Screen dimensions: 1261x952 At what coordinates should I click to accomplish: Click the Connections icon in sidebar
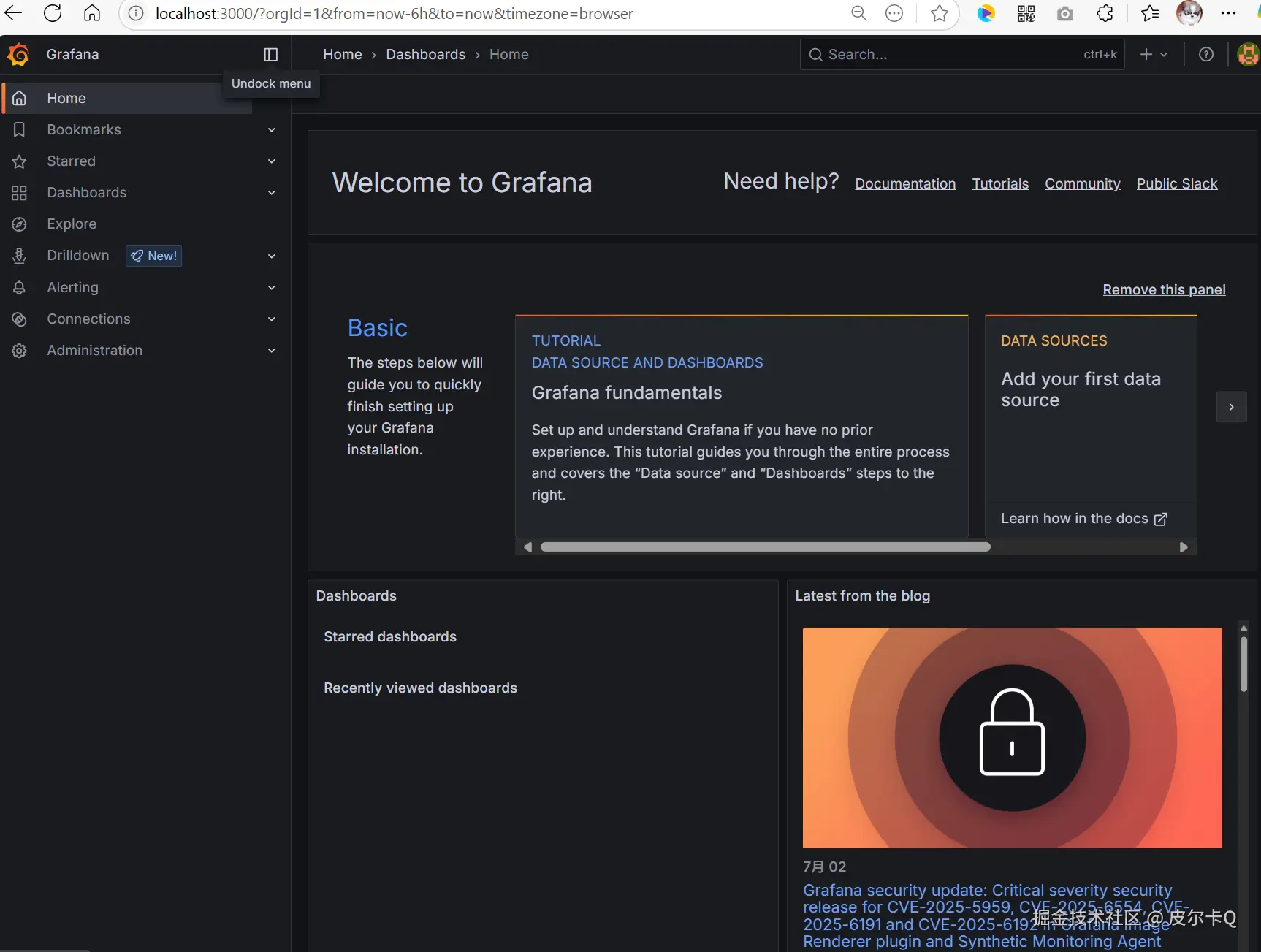pyautogui.click(x=20, y=319)
